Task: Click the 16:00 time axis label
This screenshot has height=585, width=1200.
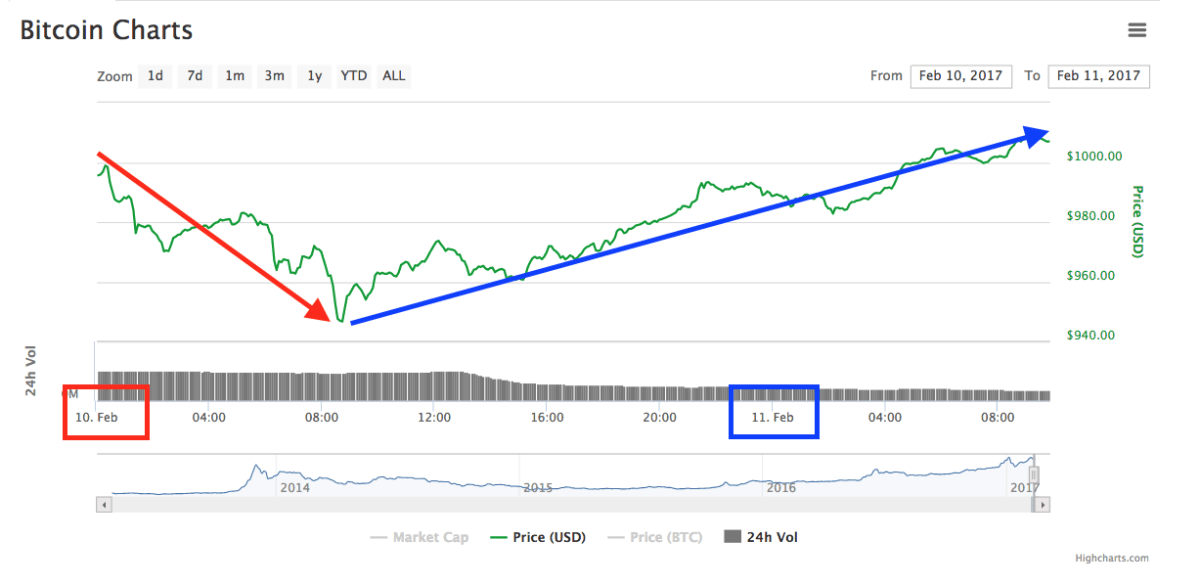Action: coord(547,417)
